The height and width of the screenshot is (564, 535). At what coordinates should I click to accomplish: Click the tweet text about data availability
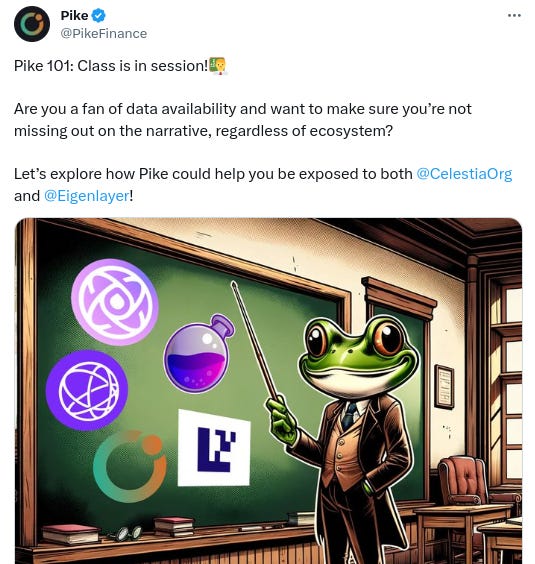click(x=242, y=120)
